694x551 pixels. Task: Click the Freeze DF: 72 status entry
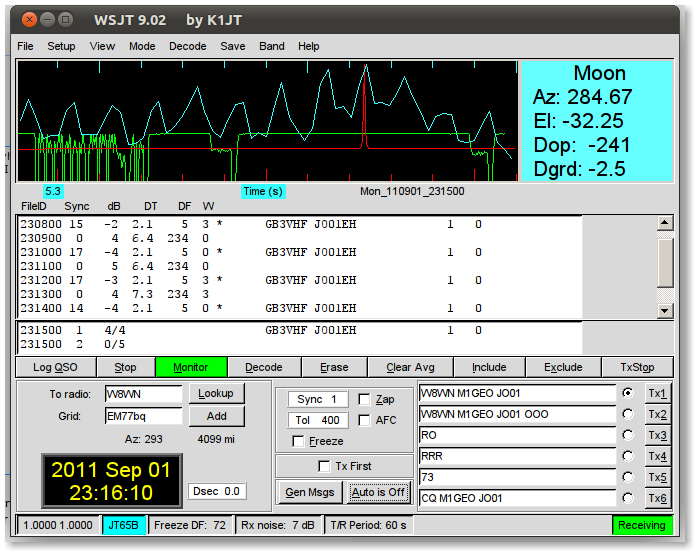point(190,525)
